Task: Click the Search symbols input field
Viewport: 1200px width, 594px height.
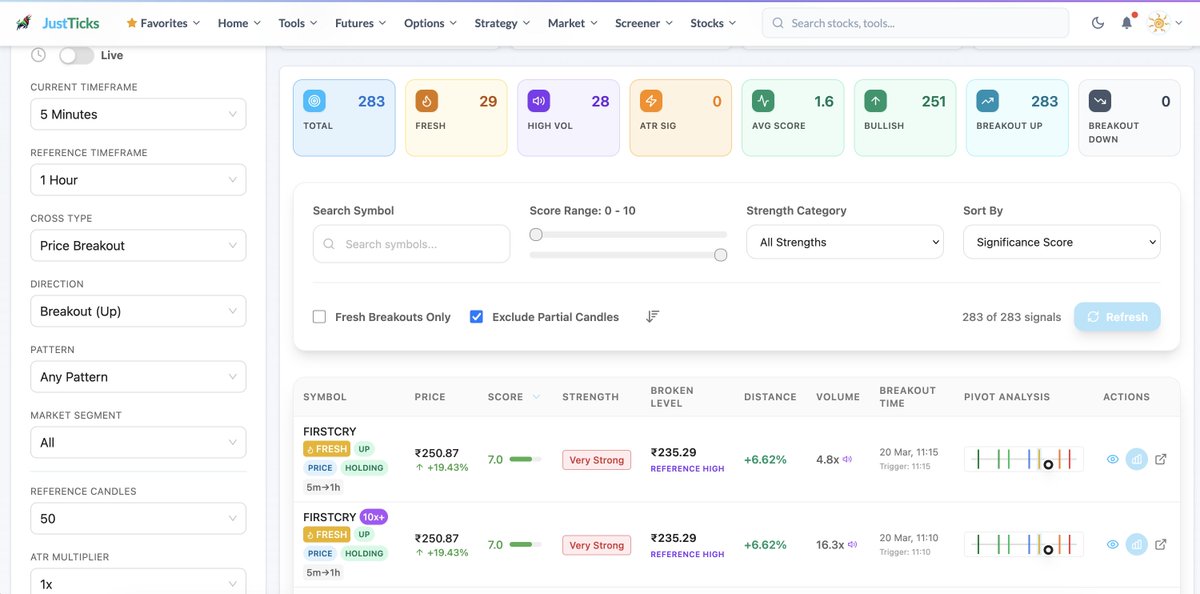Action: (411, 244)
